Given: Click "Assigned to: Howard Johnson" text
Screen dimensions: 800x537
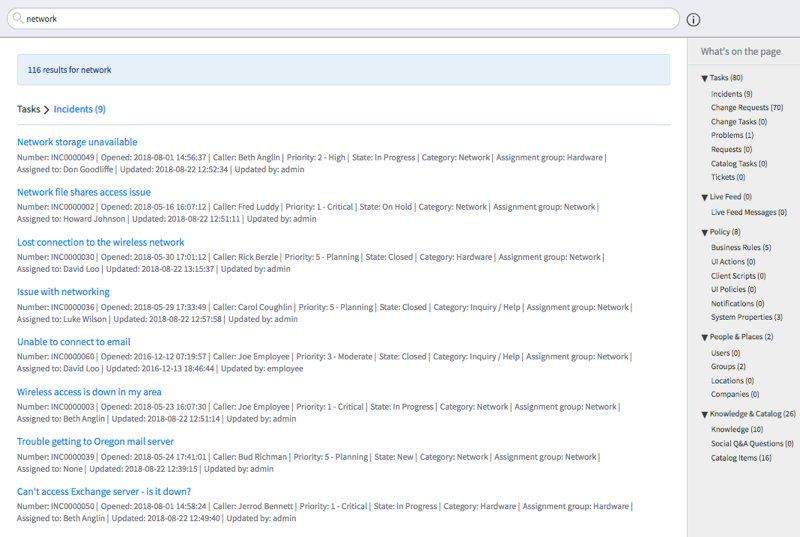Looking at the screenshot, I should 71,219.
